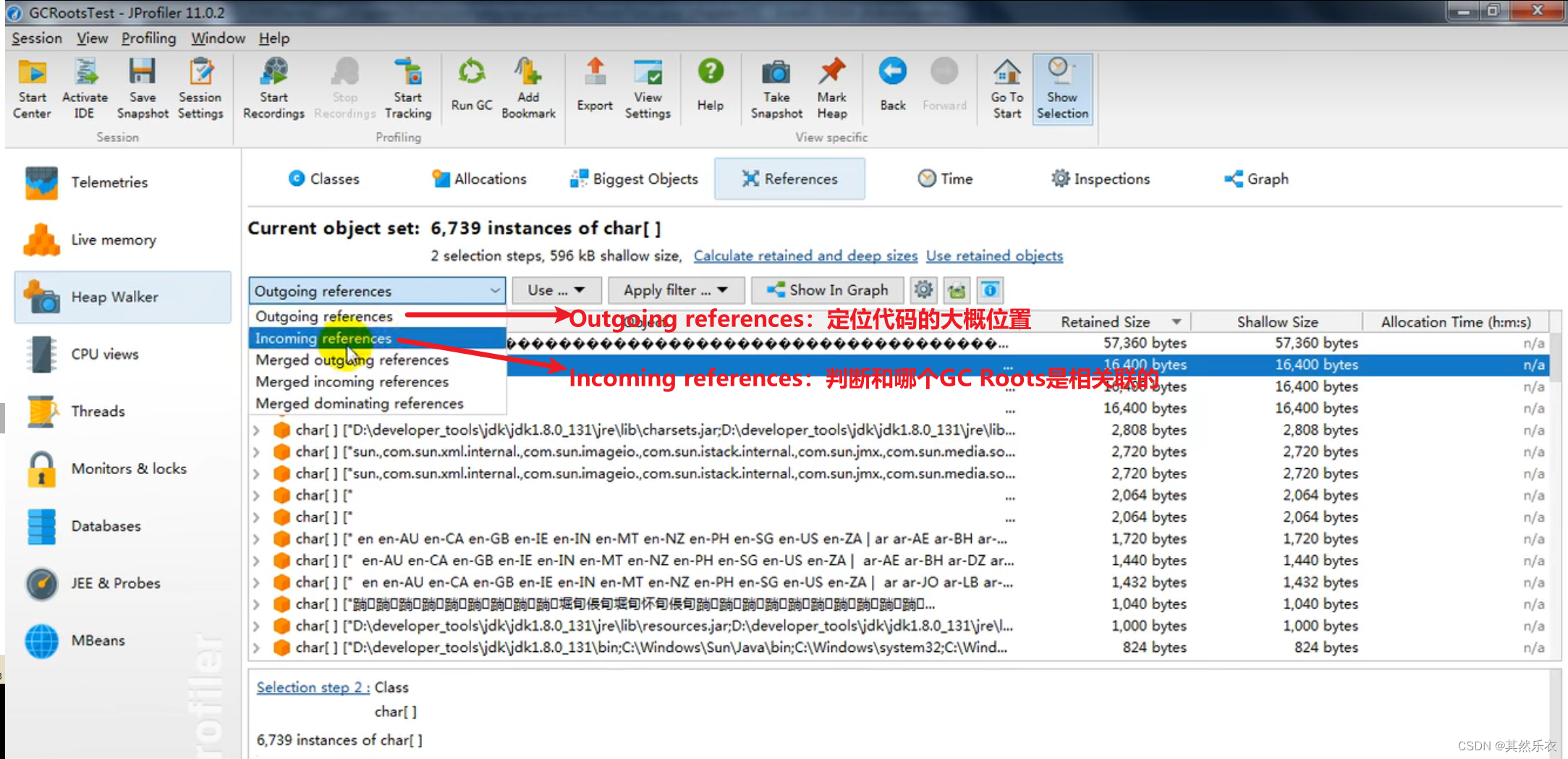The height and width of the screenshot is (759, 1568).
Task: Switch to the Allocations tab
Action: pyautogui.click(x=479, y=179)
